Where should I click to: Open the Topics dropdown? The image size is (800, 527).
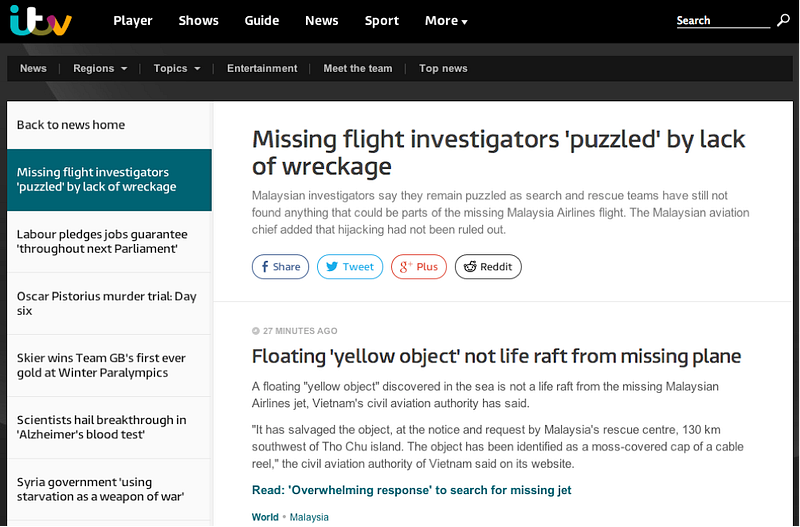[177, 69]
